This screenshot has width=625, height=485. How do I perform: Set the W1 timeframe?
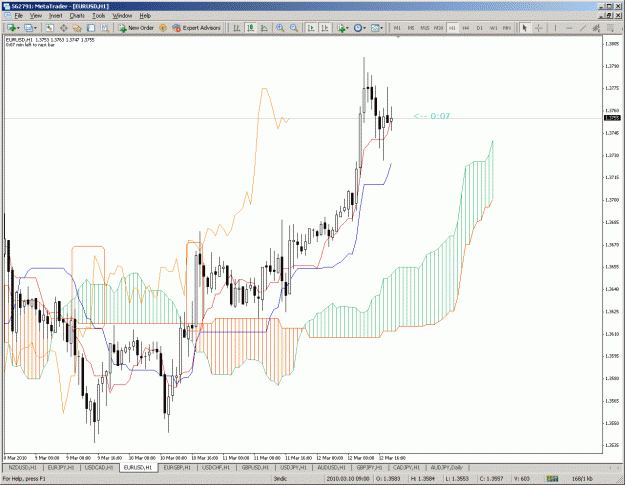493,28
